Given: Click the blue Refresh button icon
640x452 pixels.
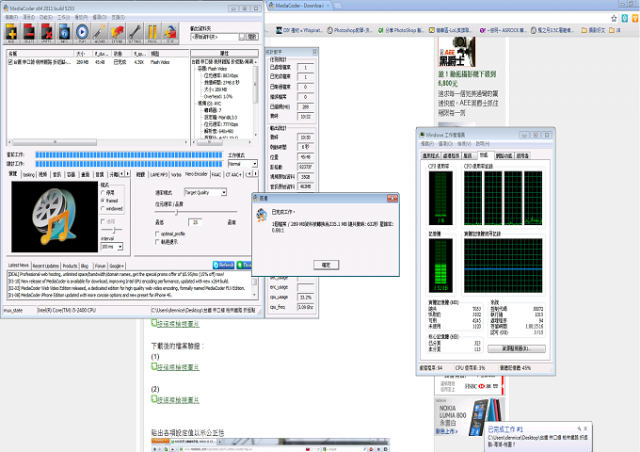Looking at the screenshot, I should [x=224, y=265].
